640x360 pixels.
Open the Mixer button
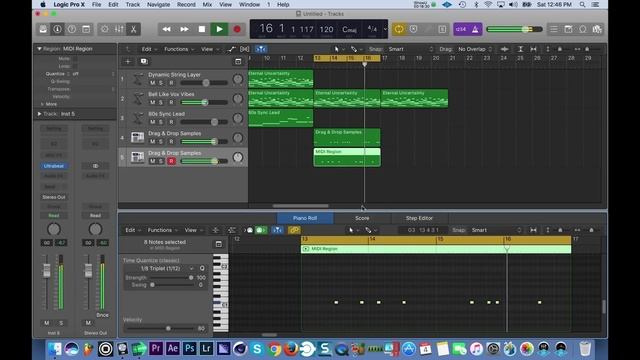[119, 29]
